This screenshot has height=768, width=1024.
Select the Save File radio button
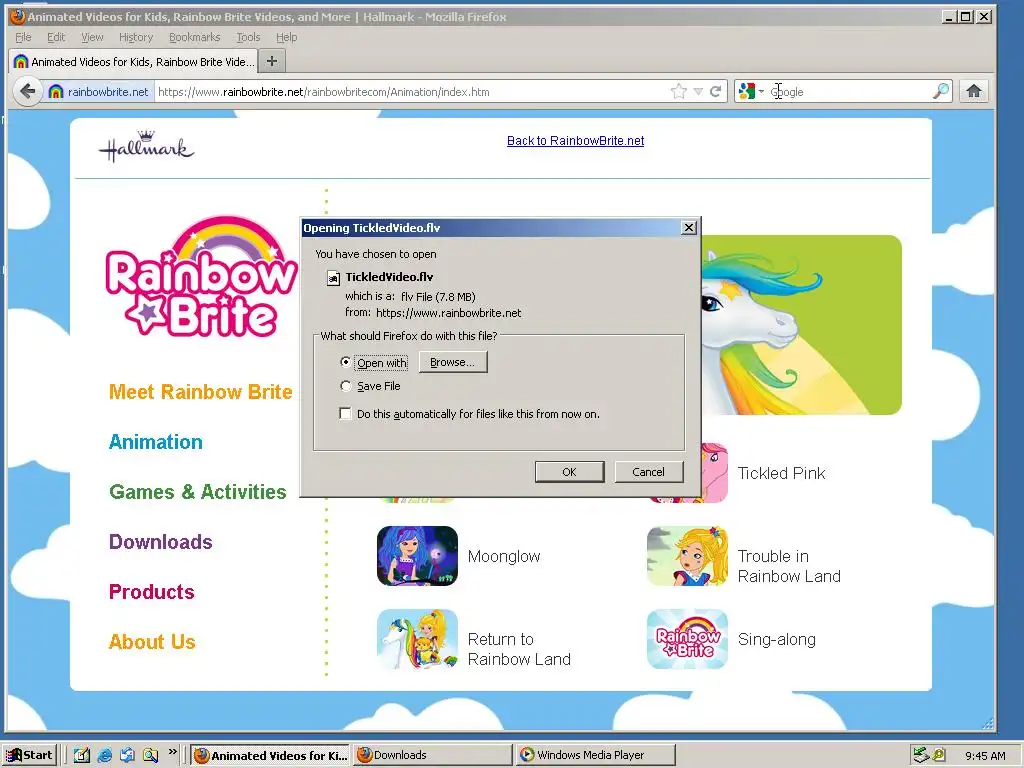(345, 386)
